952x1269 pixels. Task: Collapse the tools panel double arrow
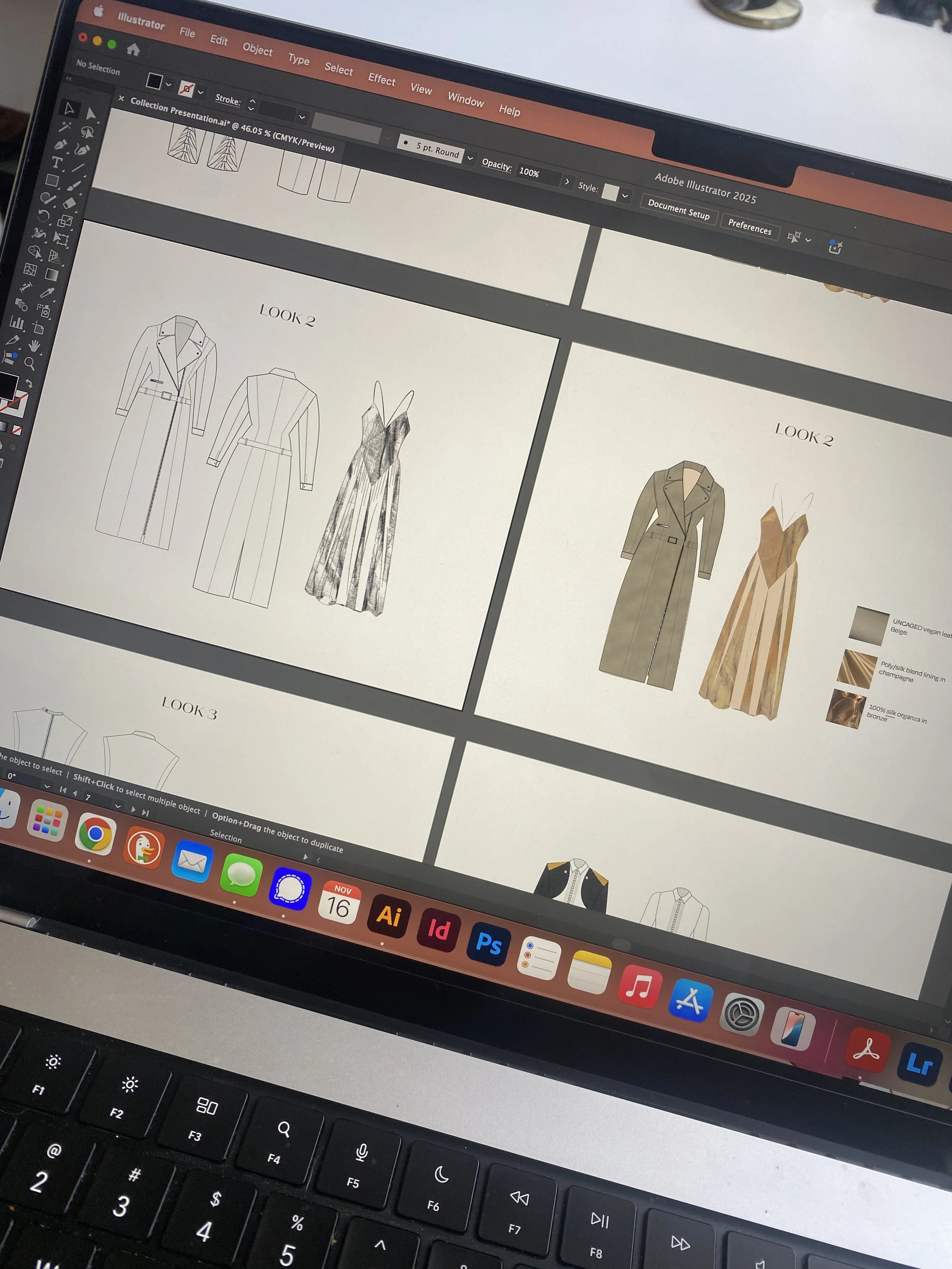pos(69,78)
